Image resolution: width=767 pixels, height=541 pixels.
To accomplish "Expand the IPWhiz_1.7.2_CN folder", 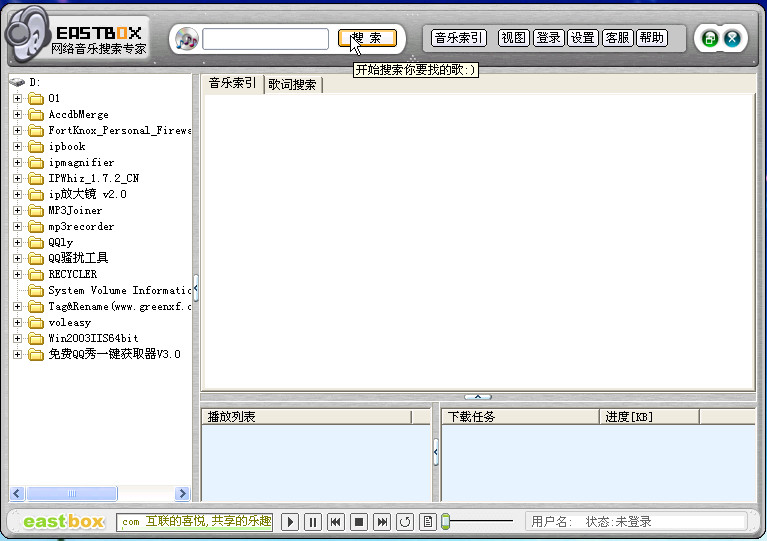I will coord(18,179).
